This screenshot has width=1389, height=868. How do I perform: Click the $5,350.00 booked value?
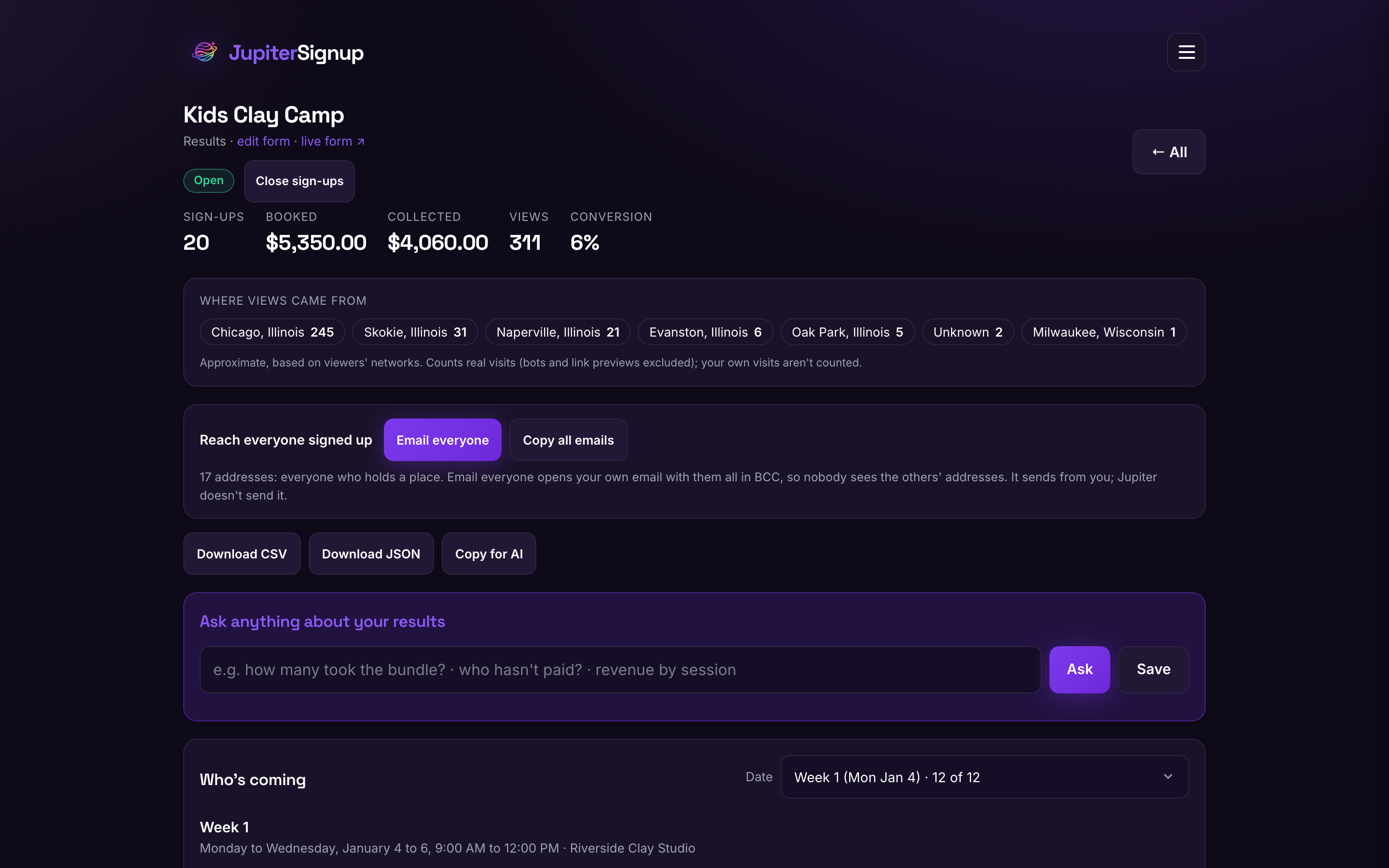pos(316,242)
